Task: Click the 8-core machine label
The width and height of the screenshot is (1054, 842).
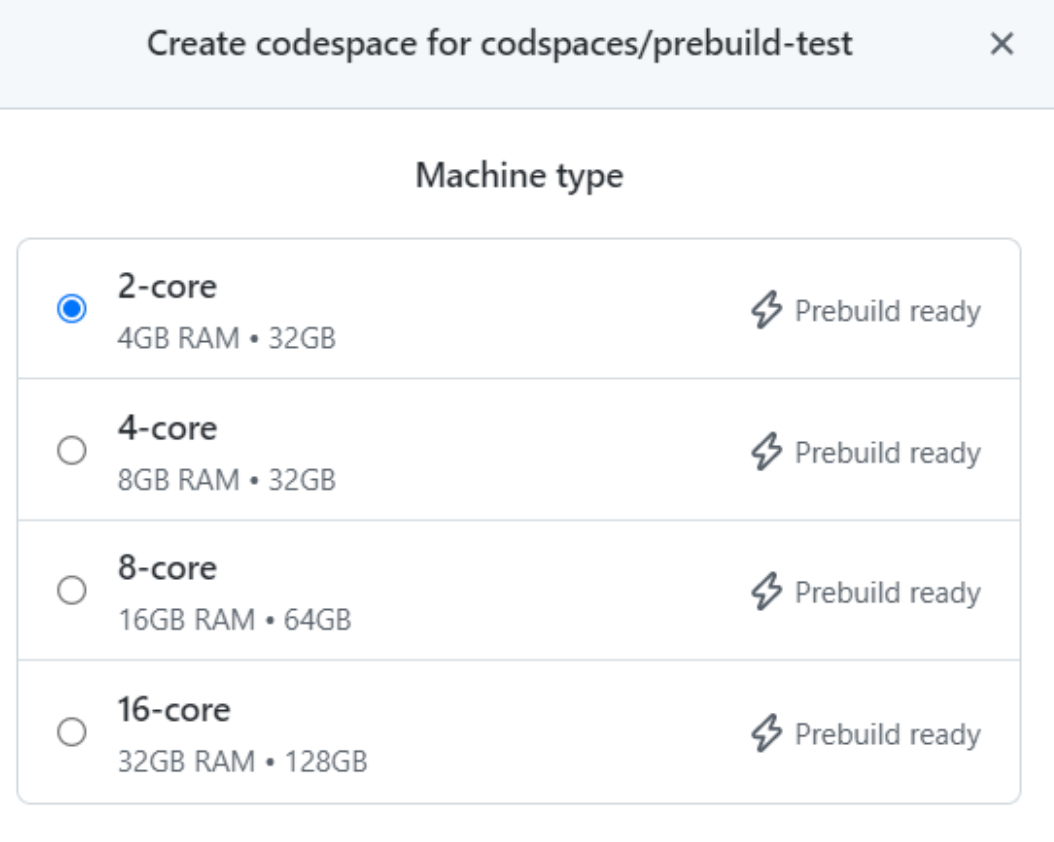Action: pos(167,568)
